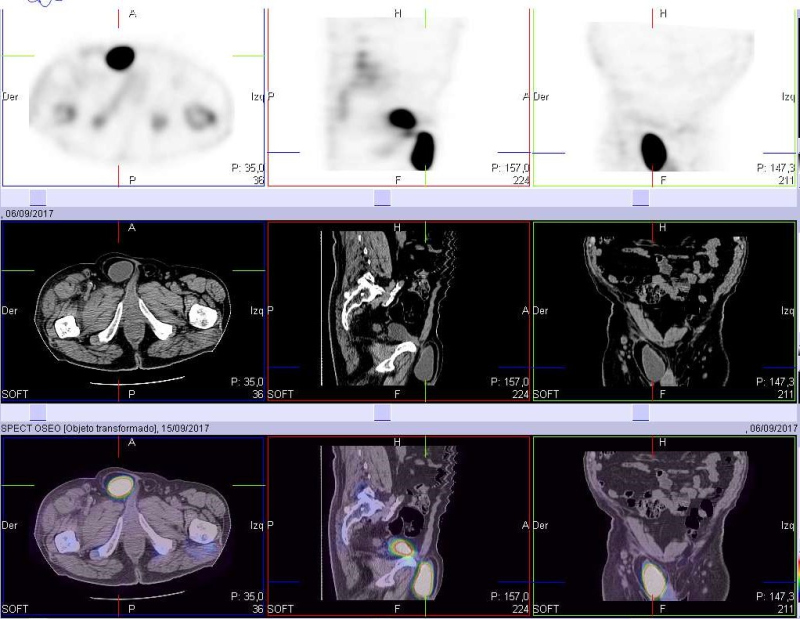
Task: Click slider handle beneath sagittal CT view
Action: [x=382, y=412]
